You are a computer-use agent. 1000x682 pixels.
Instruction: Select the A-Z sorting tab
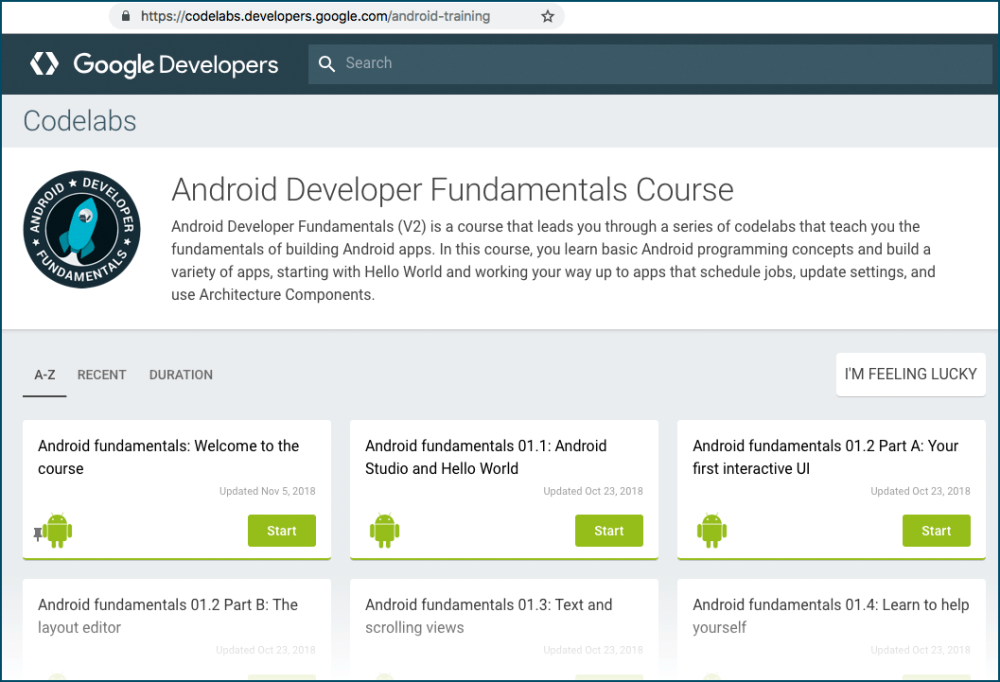click(44, 374)
